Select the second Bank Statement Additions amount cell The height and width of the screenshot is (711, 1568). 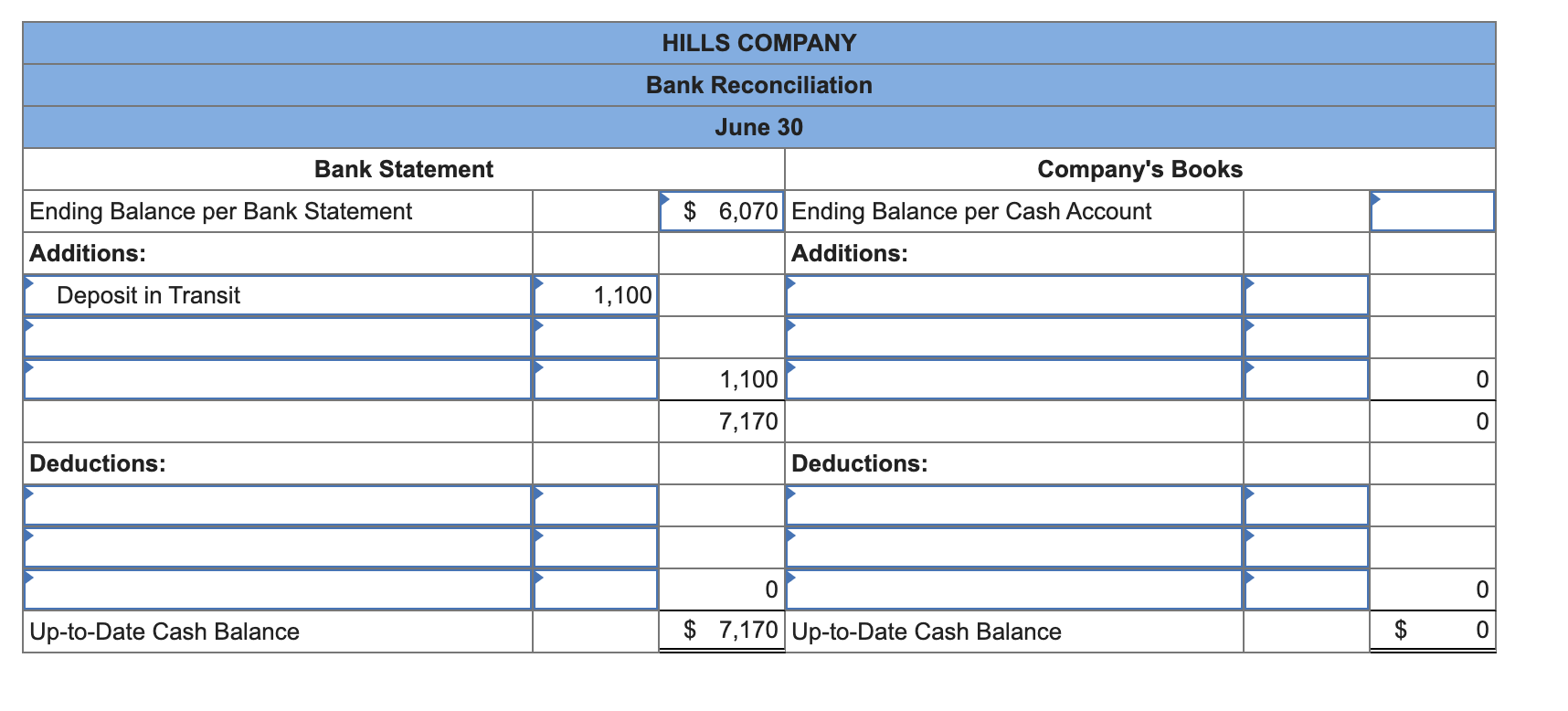click(x=596, y=337)
